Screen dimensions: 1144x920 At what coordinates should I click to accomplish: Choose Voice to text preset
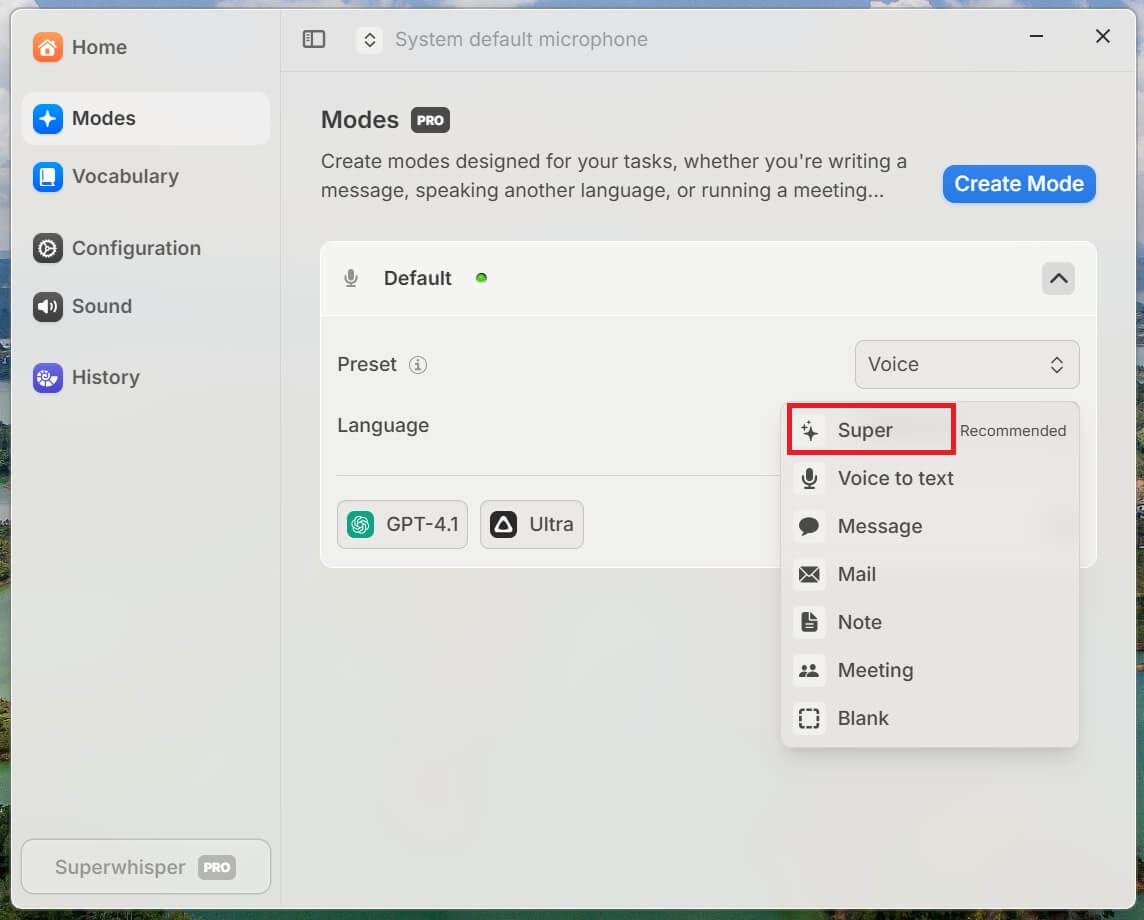click(x=895, y=478)
